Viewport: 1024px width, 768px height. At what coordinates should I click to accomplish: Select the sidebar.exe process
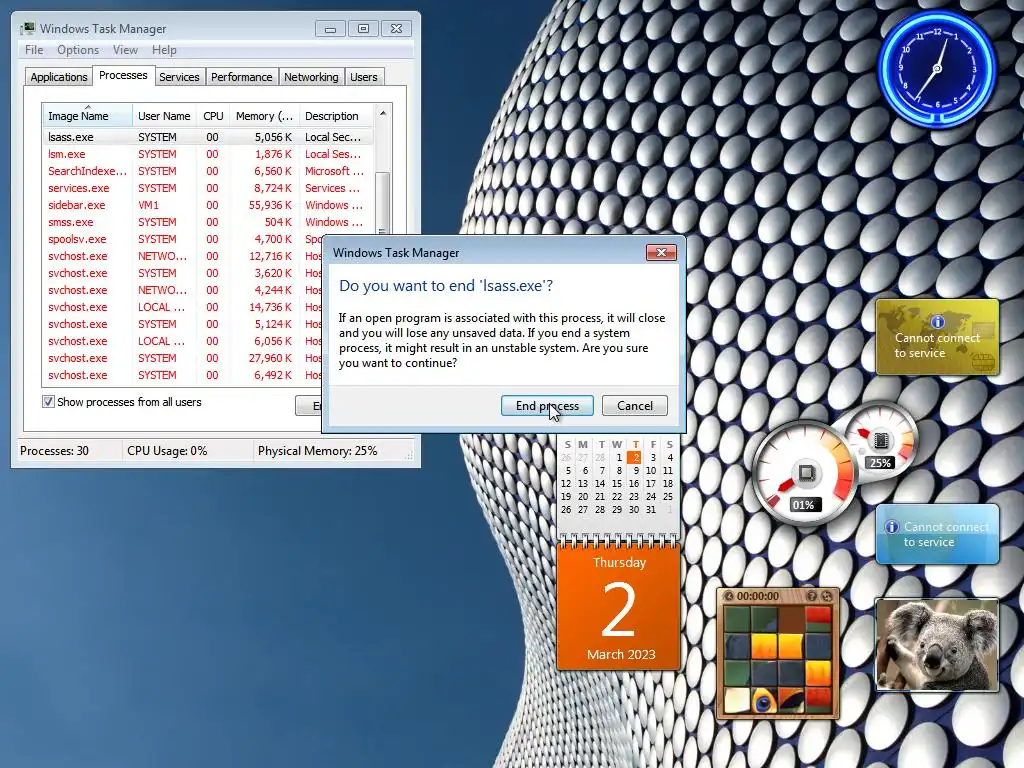[x=208, y=205]
